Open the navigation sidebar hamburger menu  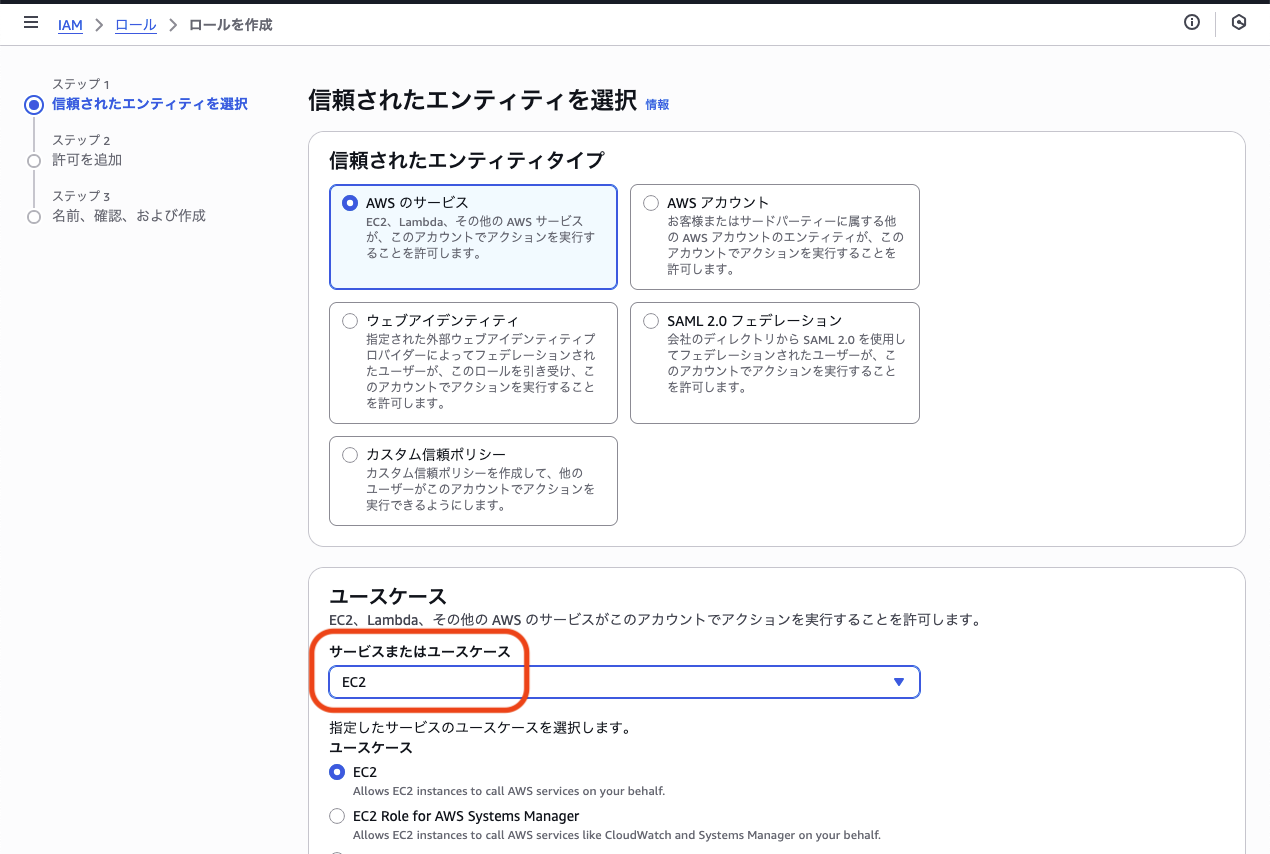[30, 23]
